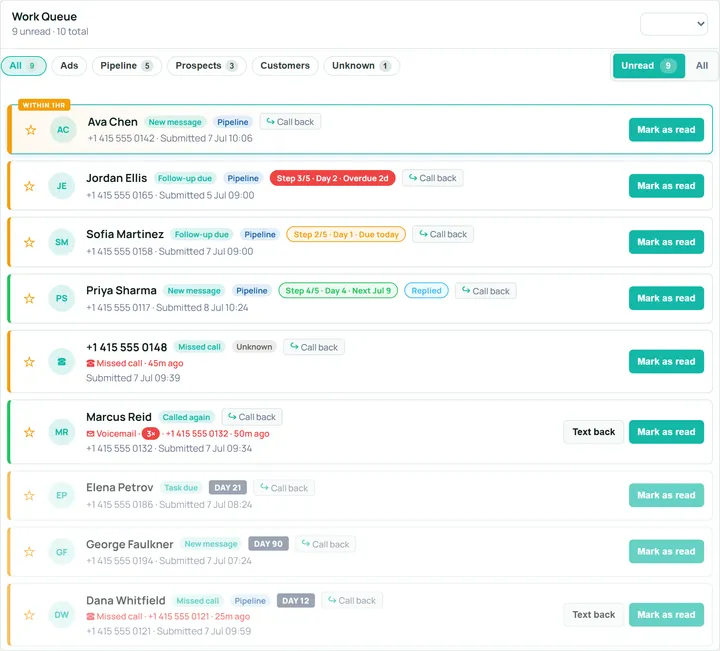
Task: Star the +1 415 555 0148 missed call
Action: click(29, 362)
